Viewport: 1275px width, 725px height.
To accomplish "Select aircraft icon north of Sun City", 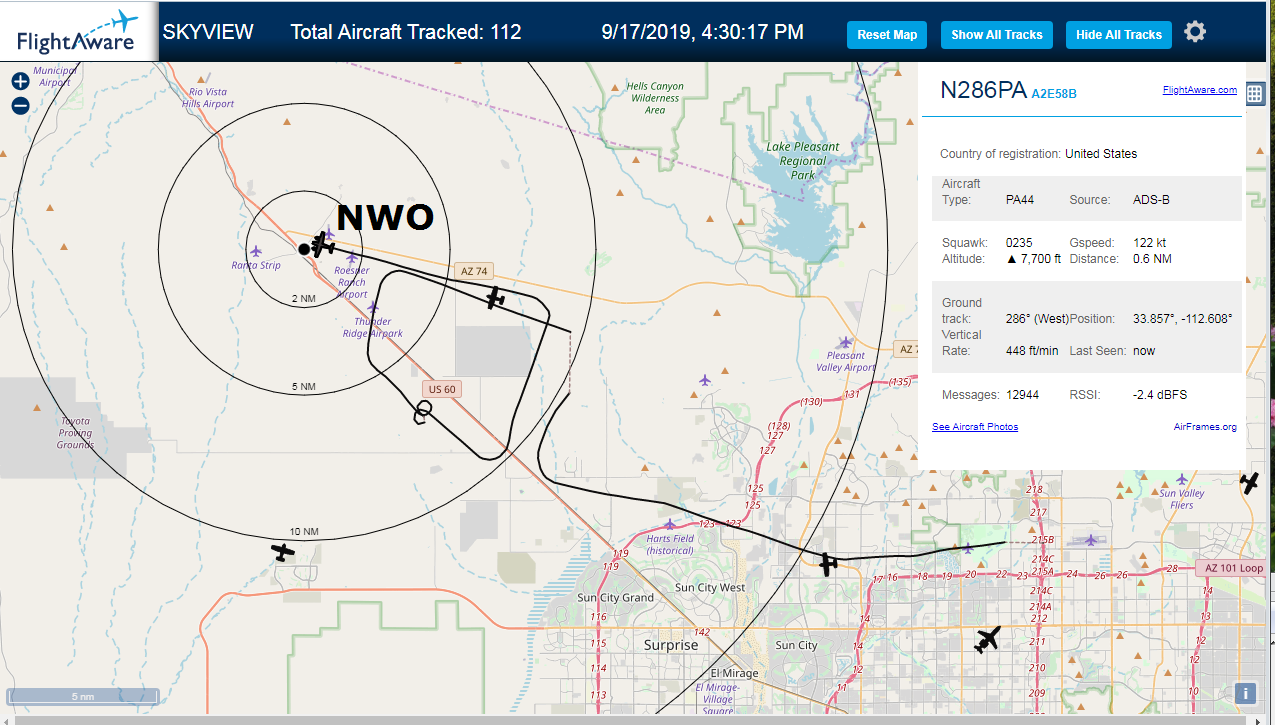I will (828, 564).
